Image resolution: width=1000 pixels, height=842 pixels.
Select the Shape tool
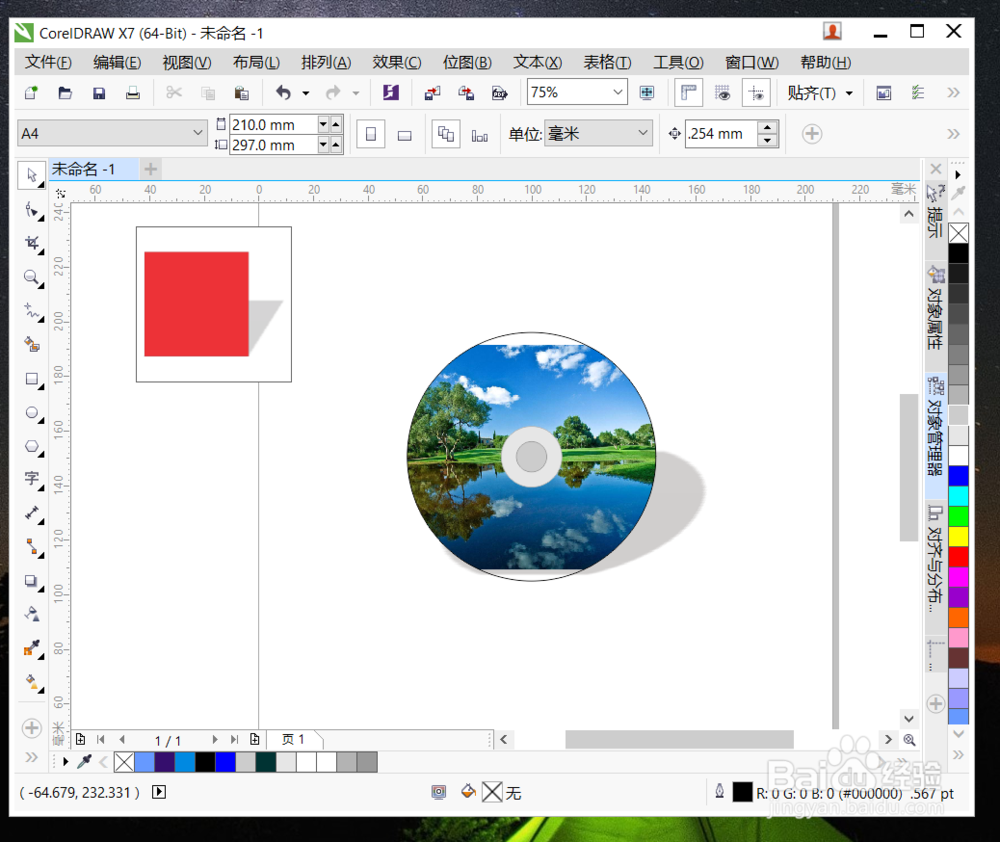31,208
